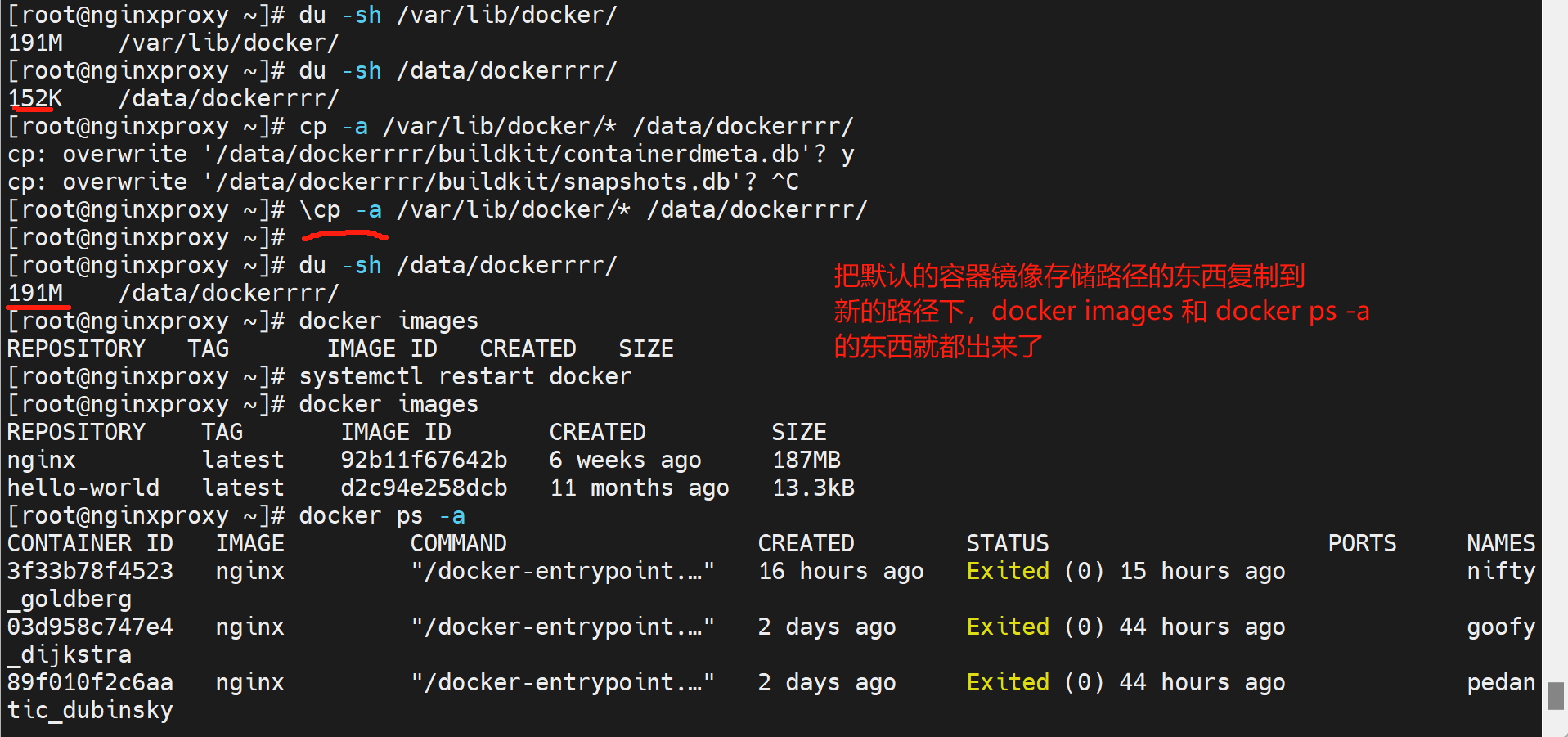Click the NAMES column header
The height and width of the screenshot is (737, 1568).
pos(1500,543)
